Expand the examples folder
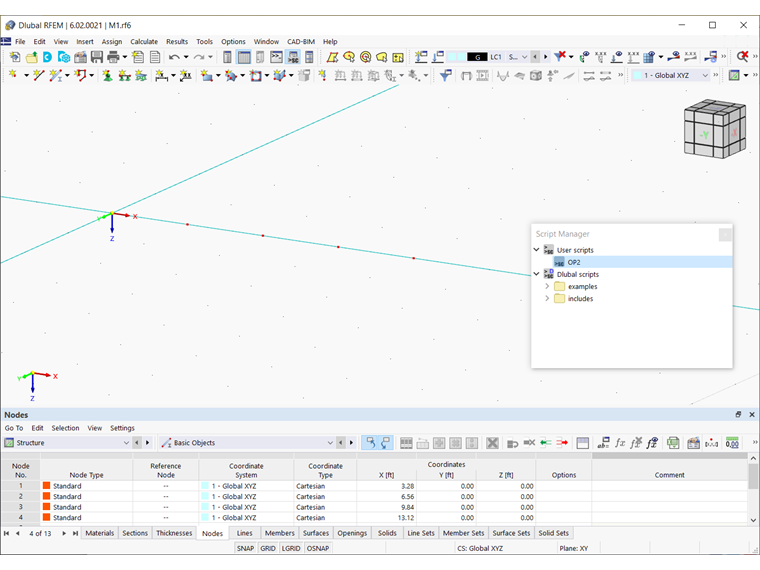This screenshot has width=760, height=570. pyautogui.click(x=547, y=286)
